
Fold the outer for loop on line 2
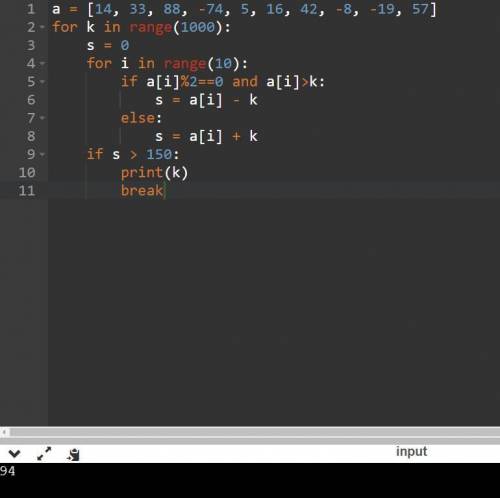[x=42, y=27]
